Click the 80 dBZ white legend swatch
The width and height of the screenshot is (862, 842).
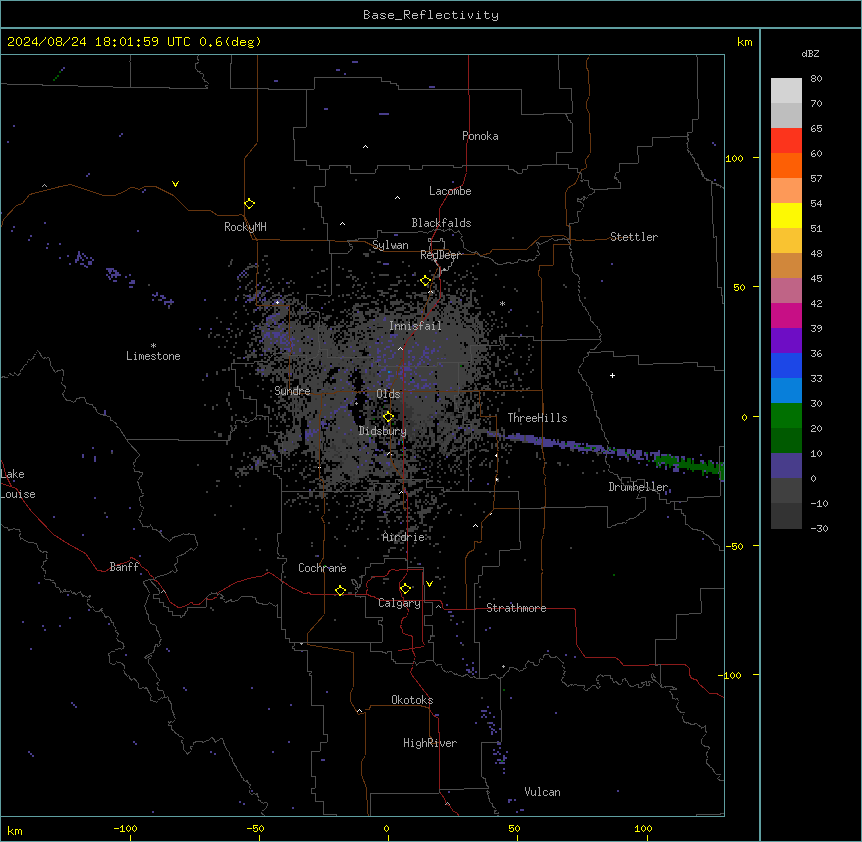pos(786,91)
